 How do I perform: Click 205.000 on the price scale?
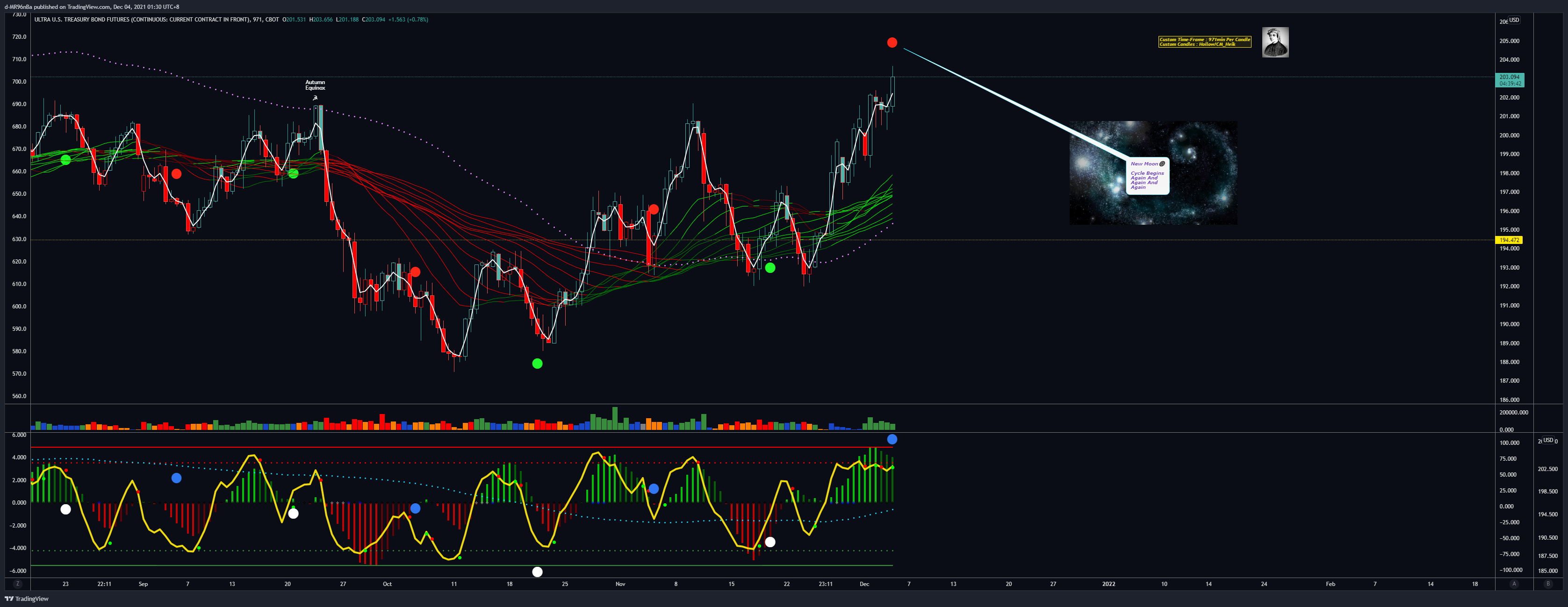[x=1509, y=42]
